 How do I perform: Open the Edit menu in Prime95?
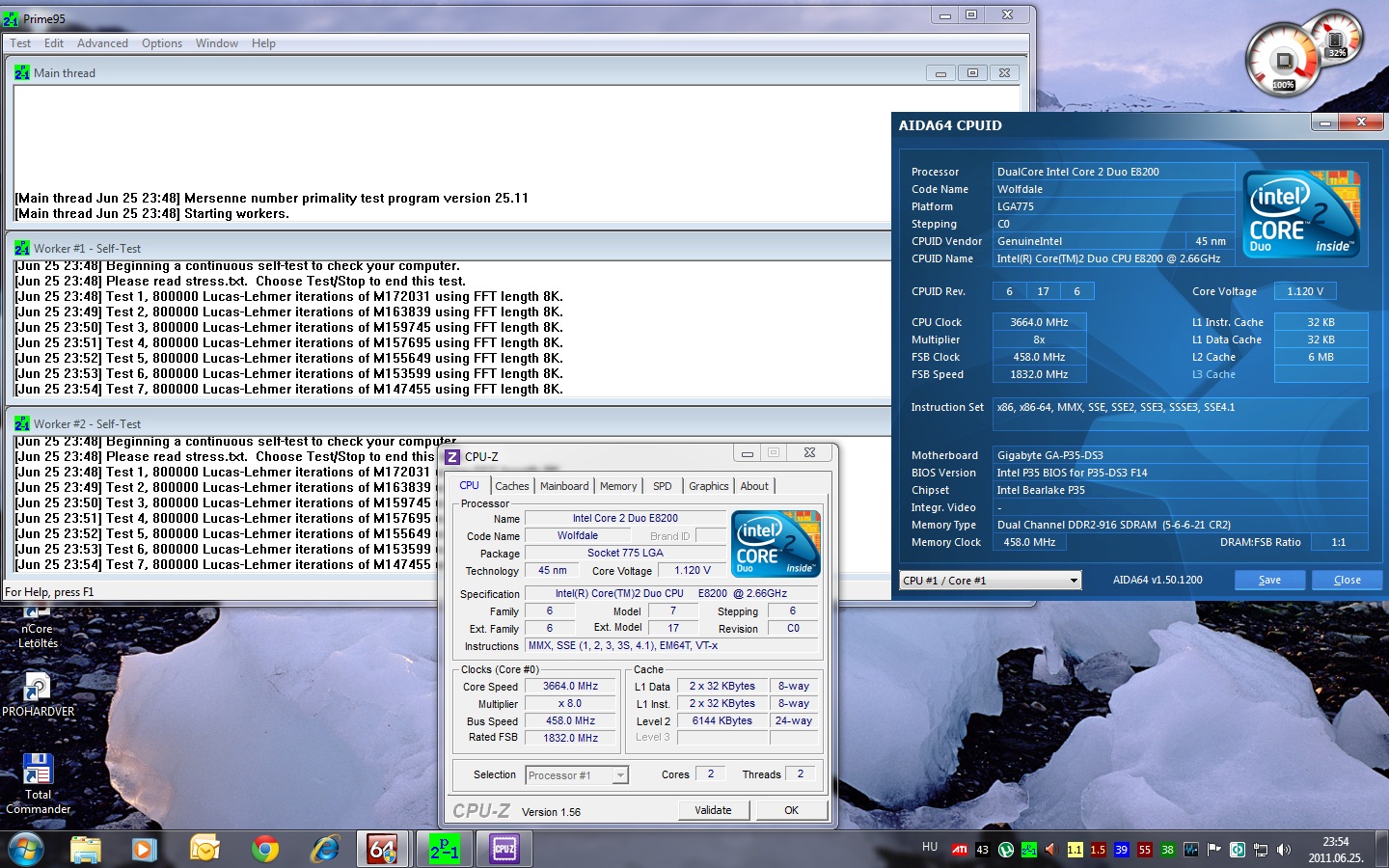pyautogui.click(x=54, y=43)
